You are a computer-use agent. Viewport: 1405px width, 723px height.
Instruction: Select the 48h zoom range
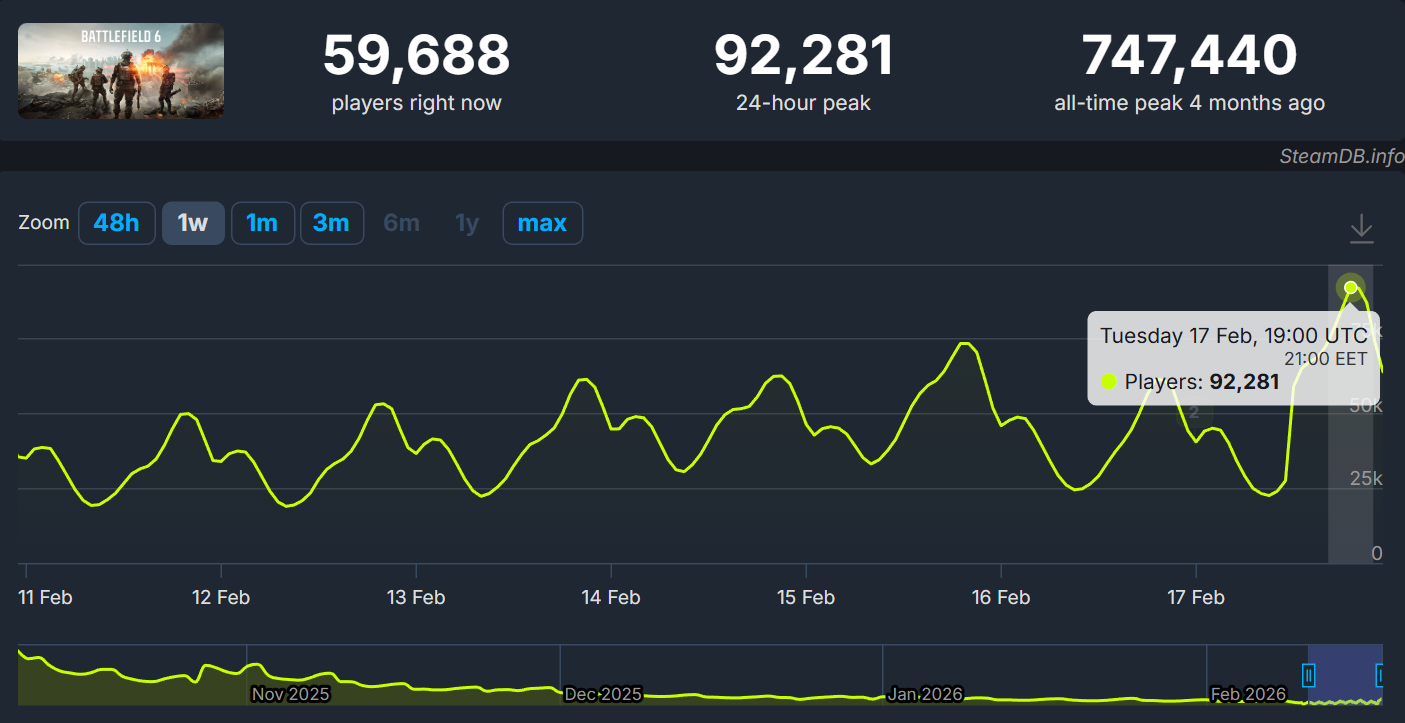(117, 223)
